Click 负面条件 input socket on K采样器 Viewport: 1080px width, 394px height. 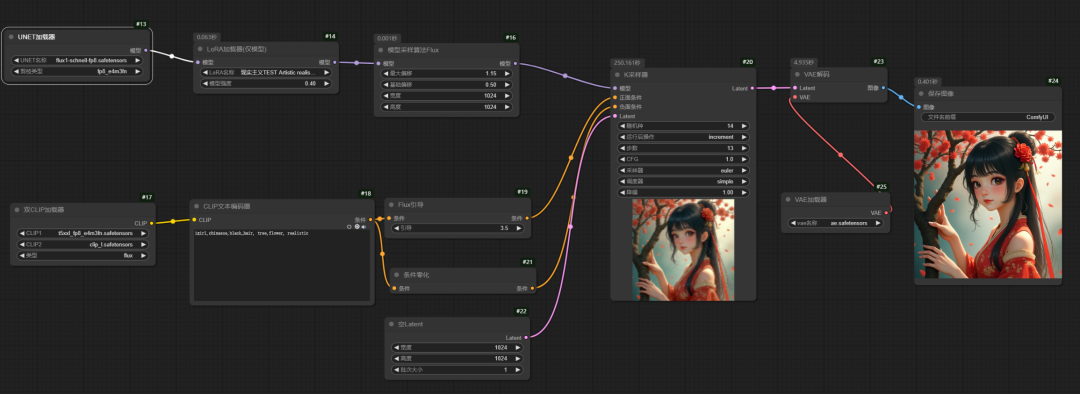(x=615, y=107)
